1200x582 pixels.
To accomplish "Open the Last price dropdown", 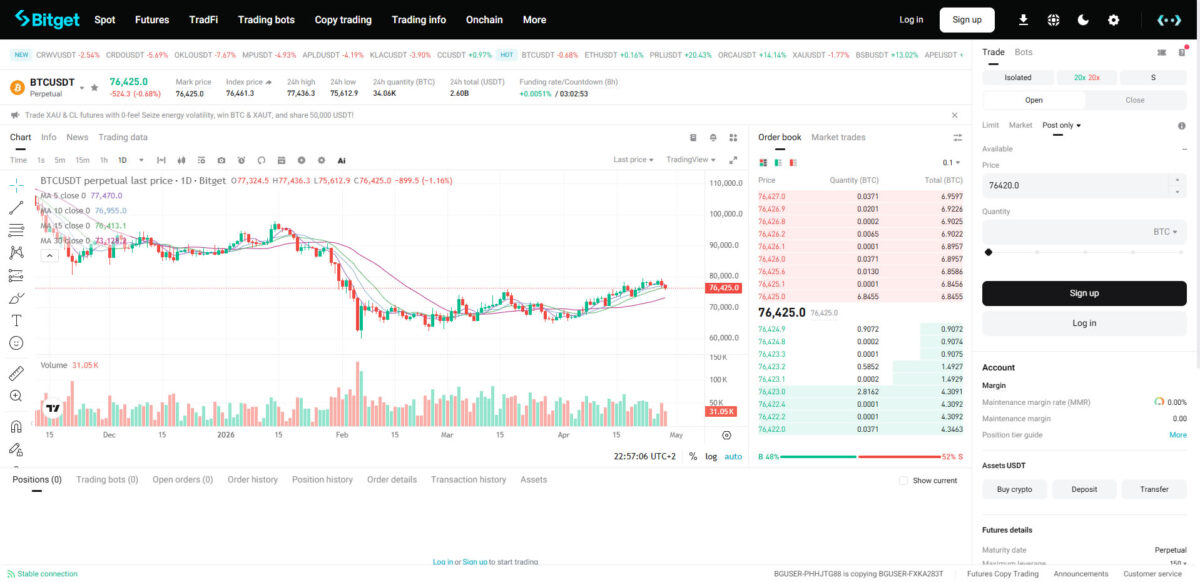I will pyautogui.click(x=633, y=160).
